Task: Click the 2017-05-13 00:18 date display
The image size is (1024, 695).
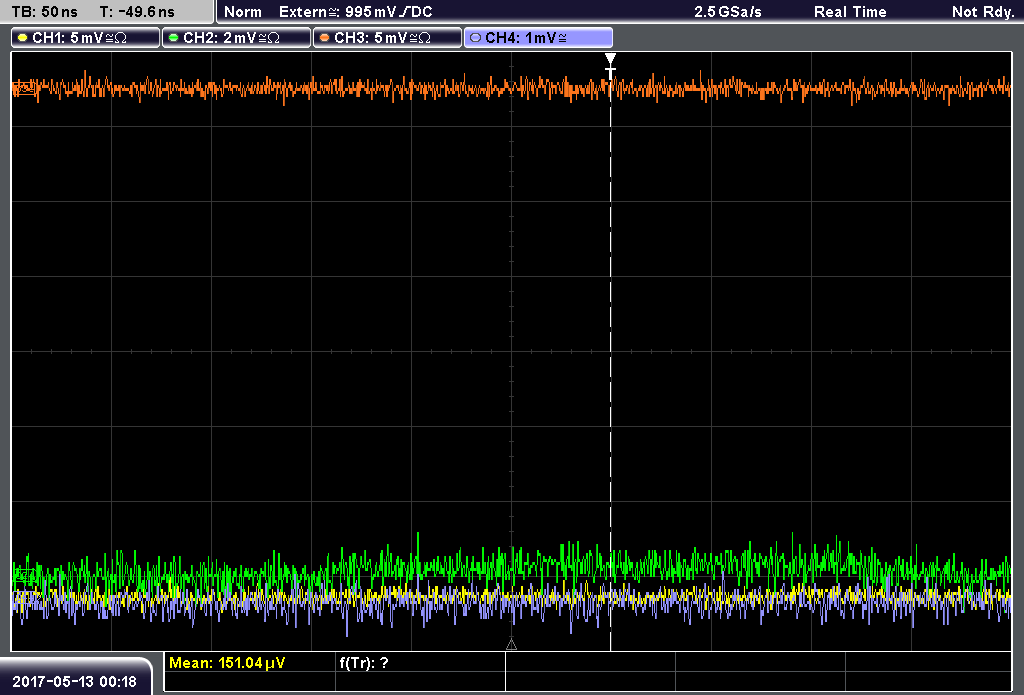Action: (74, 682)
